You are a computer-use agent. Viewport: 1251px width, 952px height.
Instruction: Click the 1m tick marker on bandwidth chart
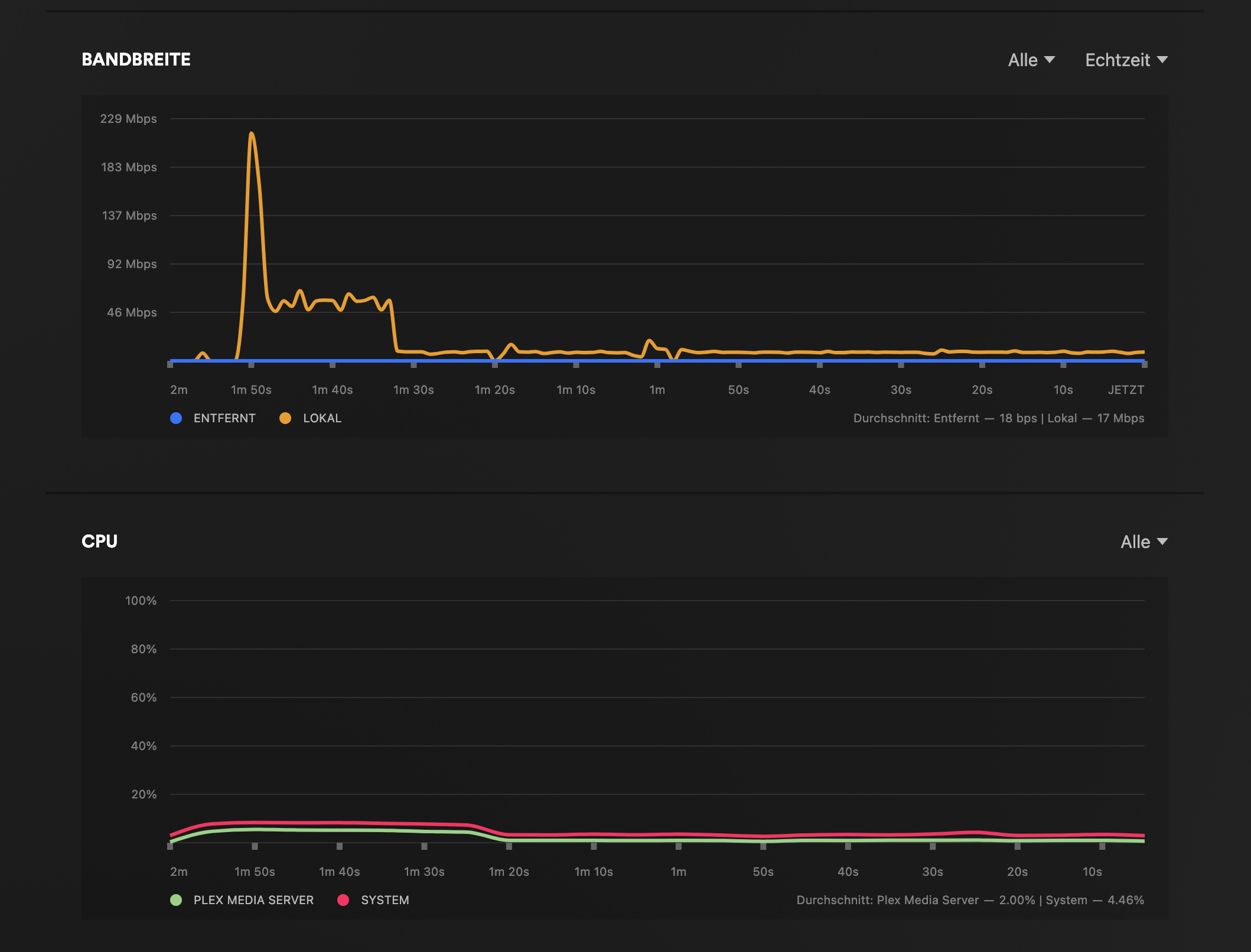click(657, 365)
